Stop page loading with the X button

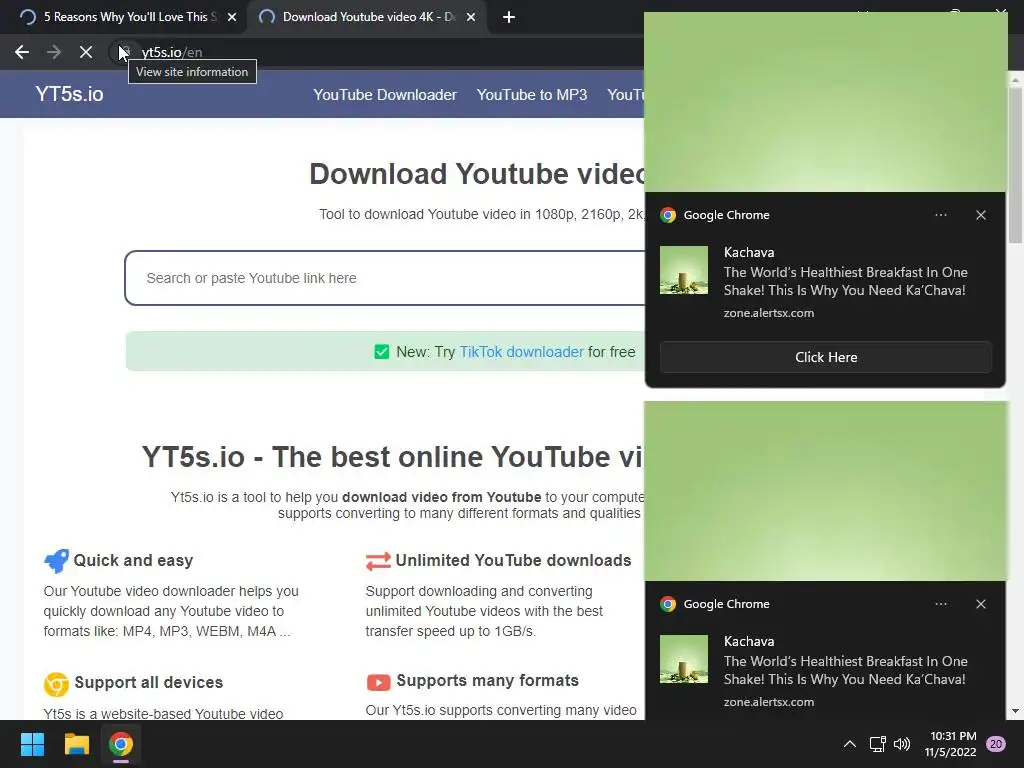[x=86, y=52]
